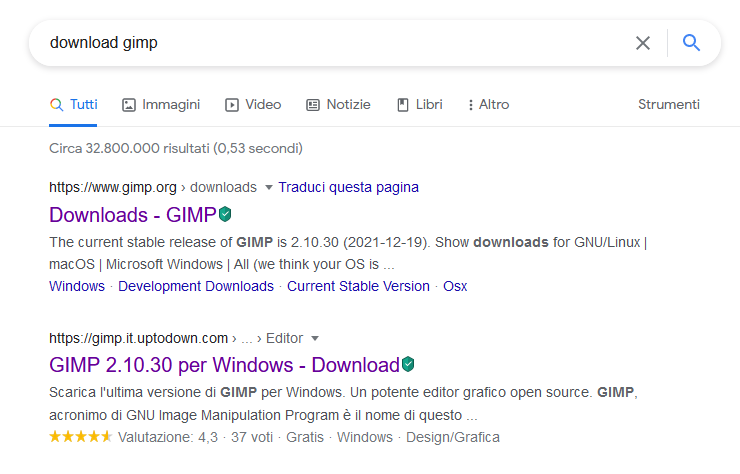The image size is (740, 474).
Task: Switch to the Immagini tab
Action: (161, 104)
